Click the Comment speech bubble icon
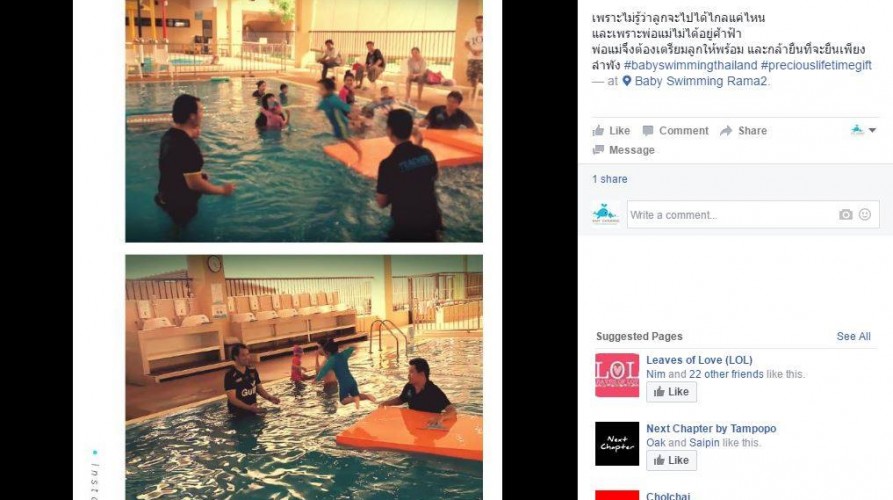Image resolution: width=893 pixels, height=500 pixels. pos(648,130)
